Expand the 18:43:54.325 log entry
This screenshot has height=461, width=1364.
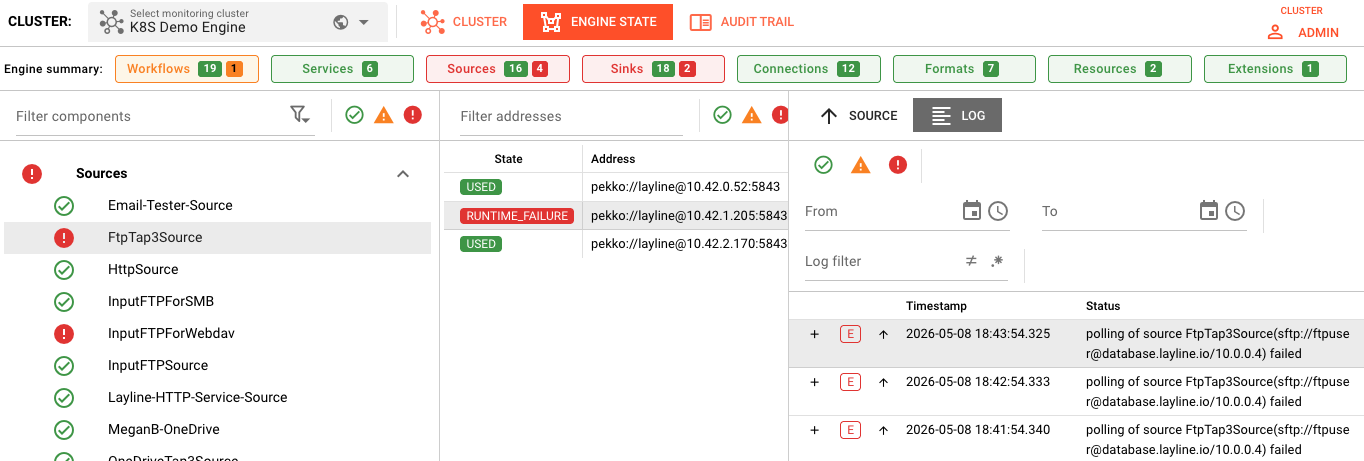coord(814,334)
